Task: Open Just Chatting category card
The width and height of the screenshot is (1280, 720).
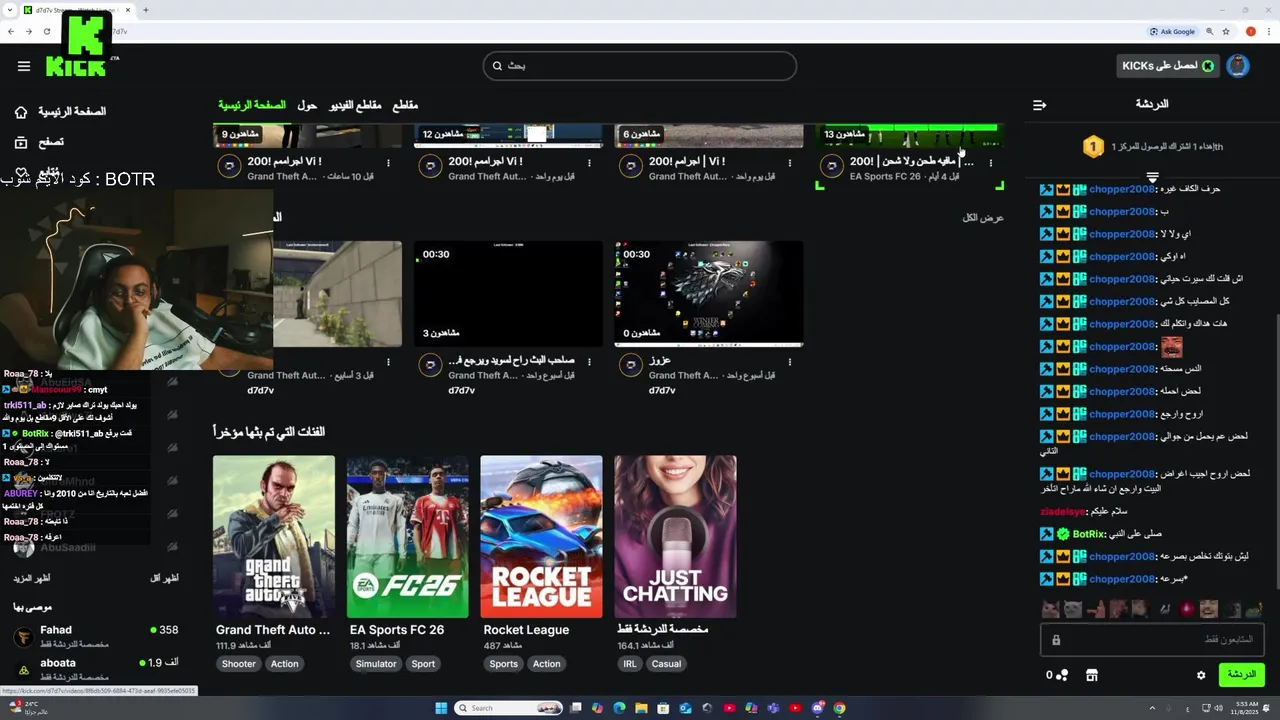Action: click(x=675, y=537)
